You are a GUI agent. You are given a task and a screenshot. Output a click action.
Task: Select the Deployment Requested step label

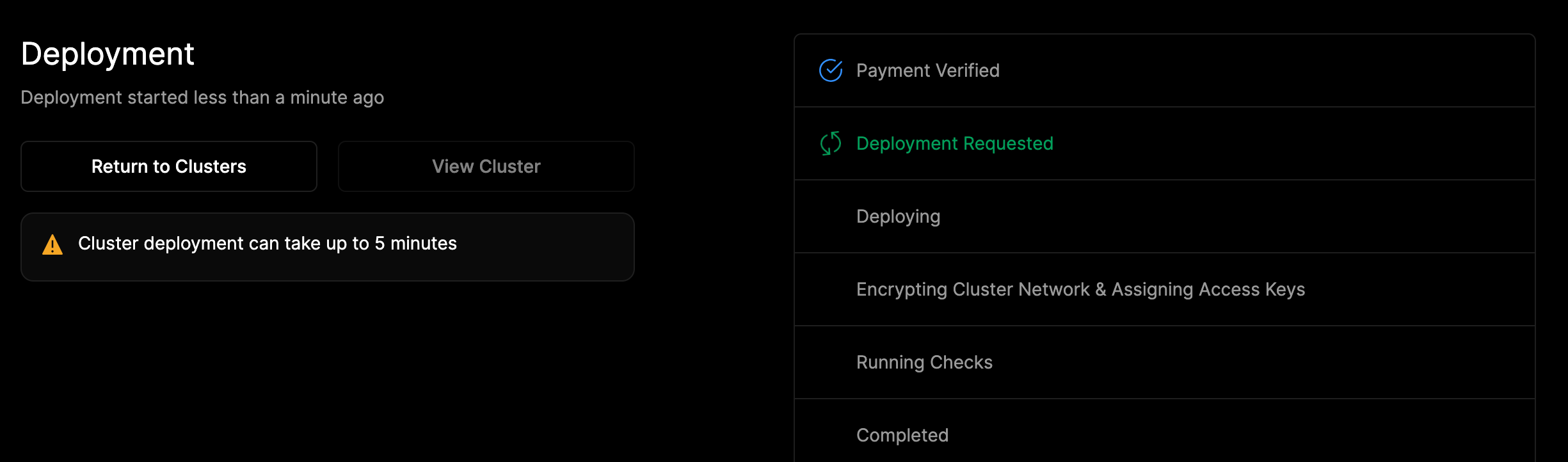[x=955, y=143]
